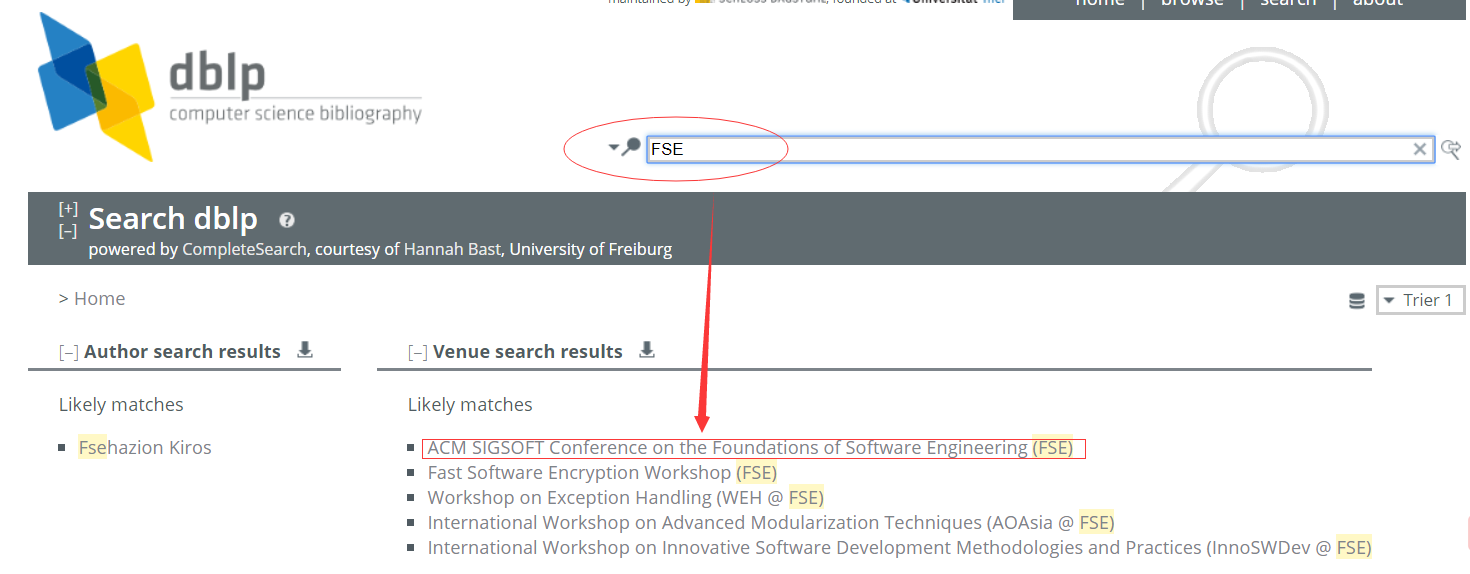Image resolution: width=1470 pixels, height=574 pixels.
Task: Collapse all sections with [–]
Action: point(68,231)
